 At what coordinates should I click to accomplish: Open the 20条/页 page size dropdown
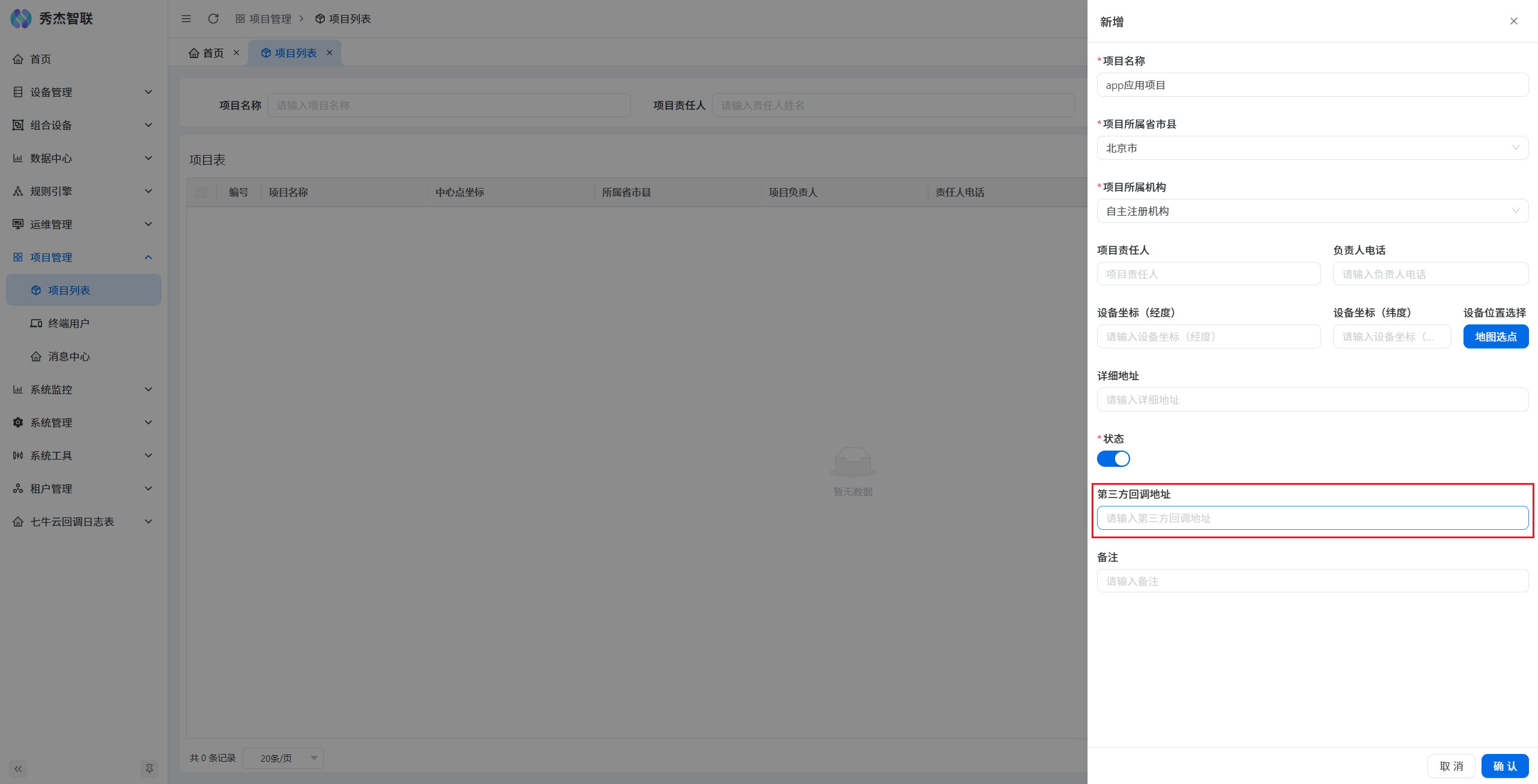pyautogui.click(x=284, y=758)
